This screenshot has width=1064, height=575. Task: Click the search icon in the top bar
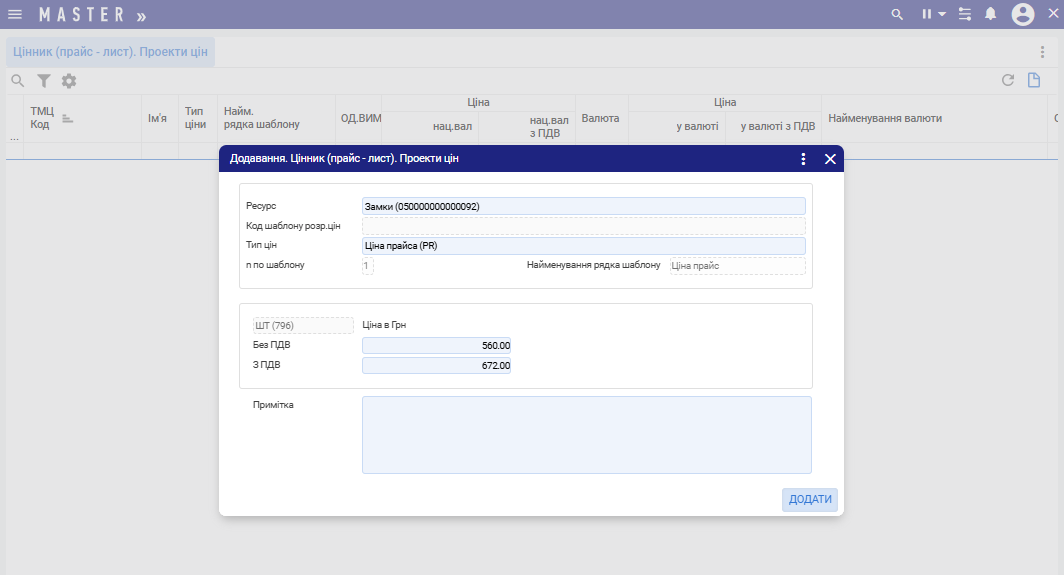click(897, 14)
